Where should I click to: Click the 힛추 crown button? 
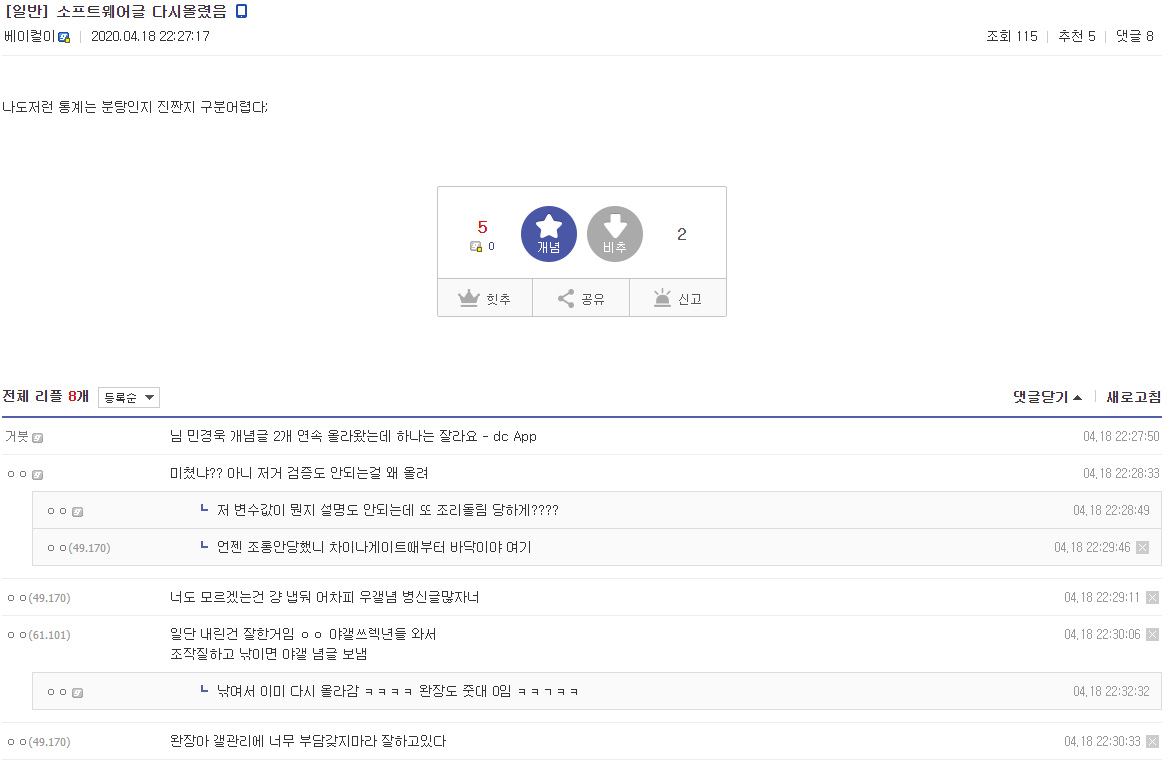(485, 298)
